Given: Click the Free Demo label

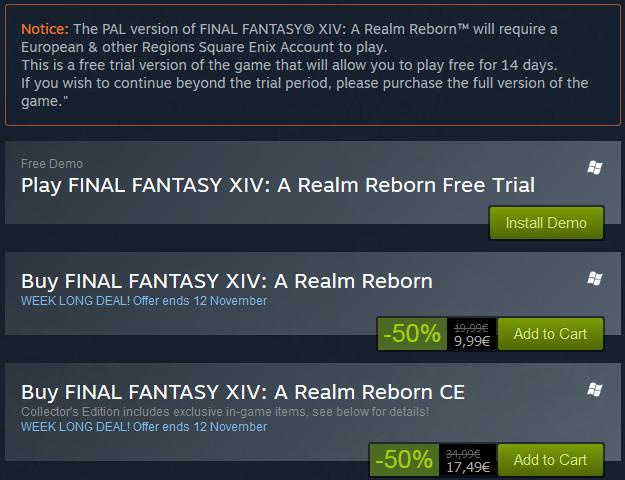Looking at the screenshot, I should click(52, 163).
